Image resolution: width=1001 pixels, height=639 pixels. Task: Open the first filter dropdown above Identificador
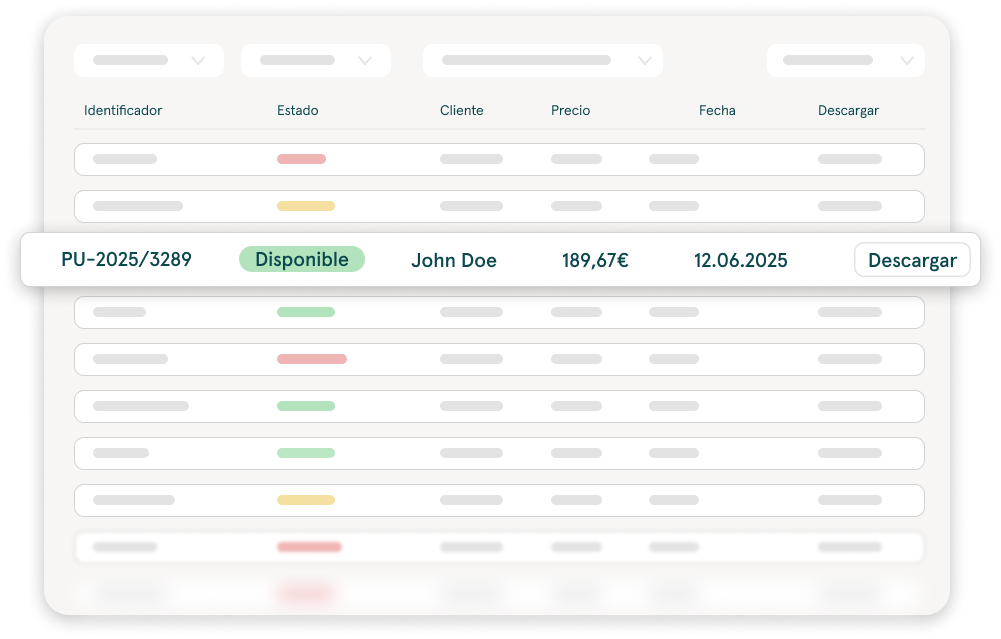point(149,61)
